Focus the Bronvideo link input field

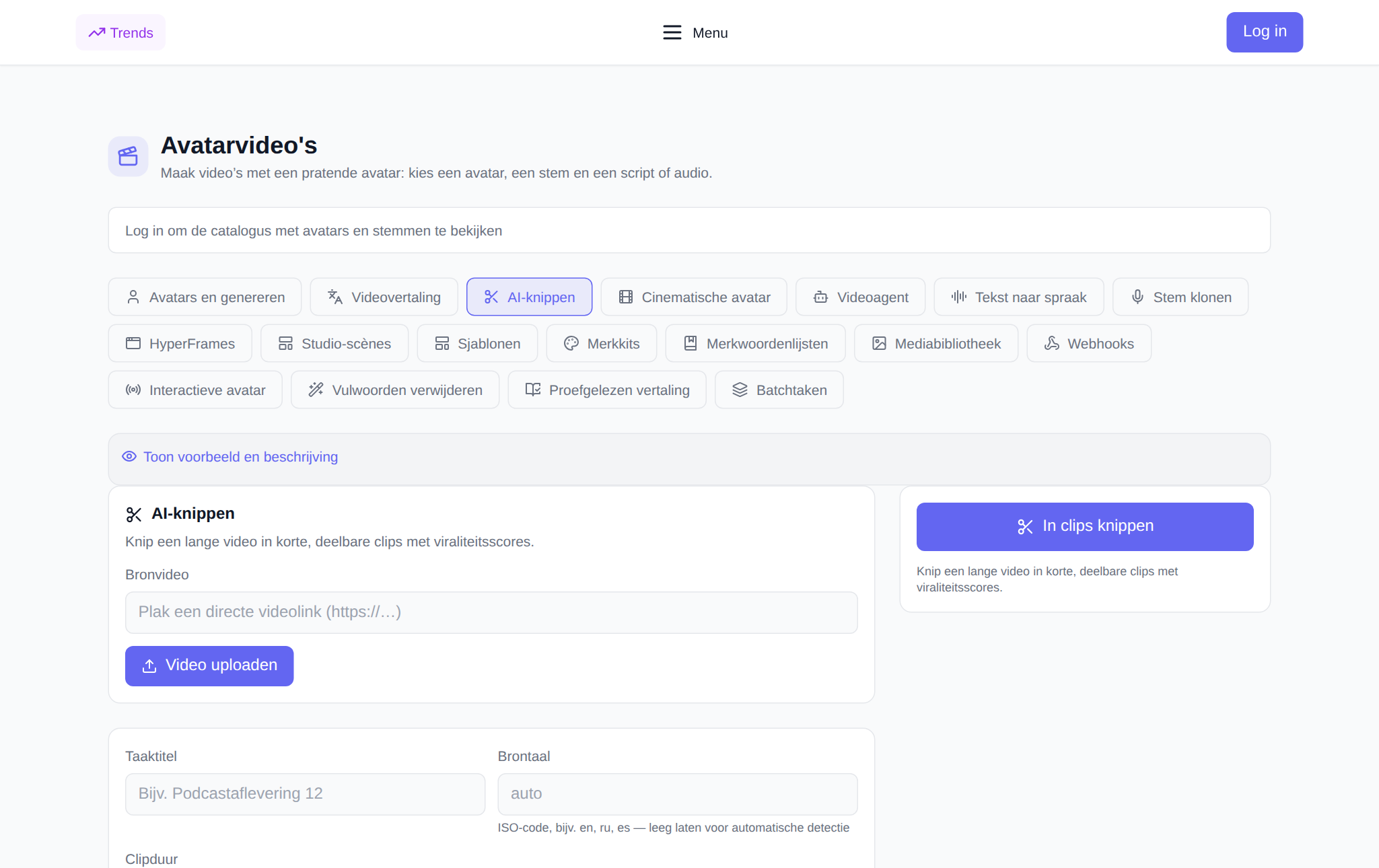click(491, 612)
